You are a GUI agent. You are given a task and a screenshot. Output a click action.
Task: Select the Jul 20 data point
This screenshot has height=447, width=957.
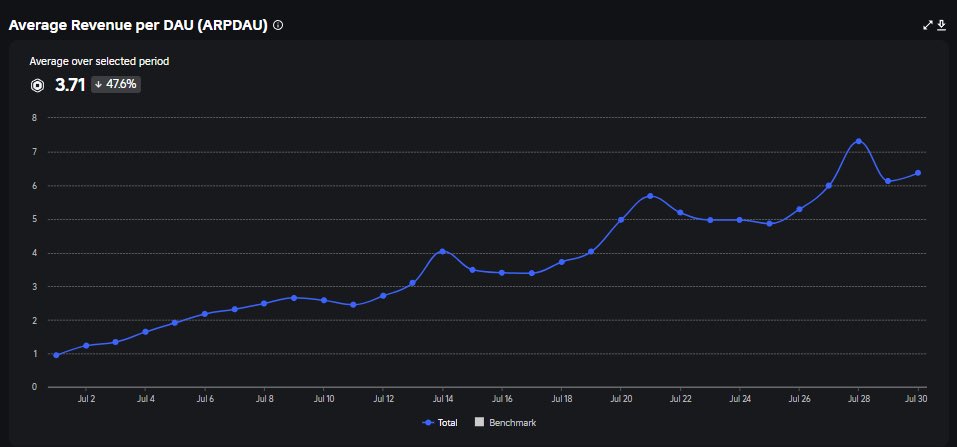coord(621,220)
